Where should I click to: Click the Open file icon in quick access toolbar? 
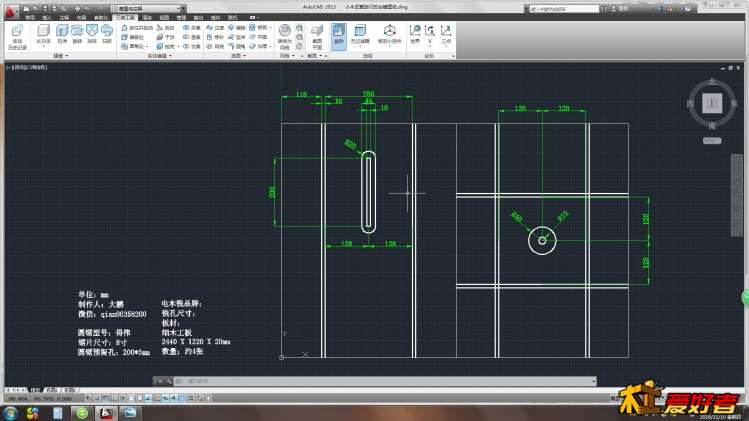coord(35,9)
